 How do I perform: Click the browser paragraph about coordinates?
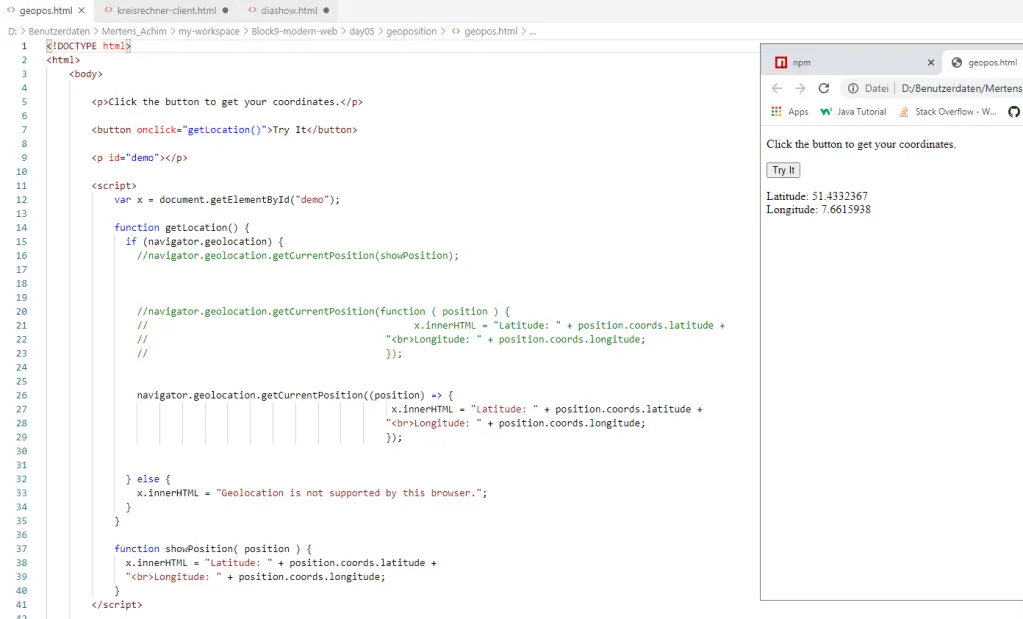pyautogui.click(x=861, y=144)
